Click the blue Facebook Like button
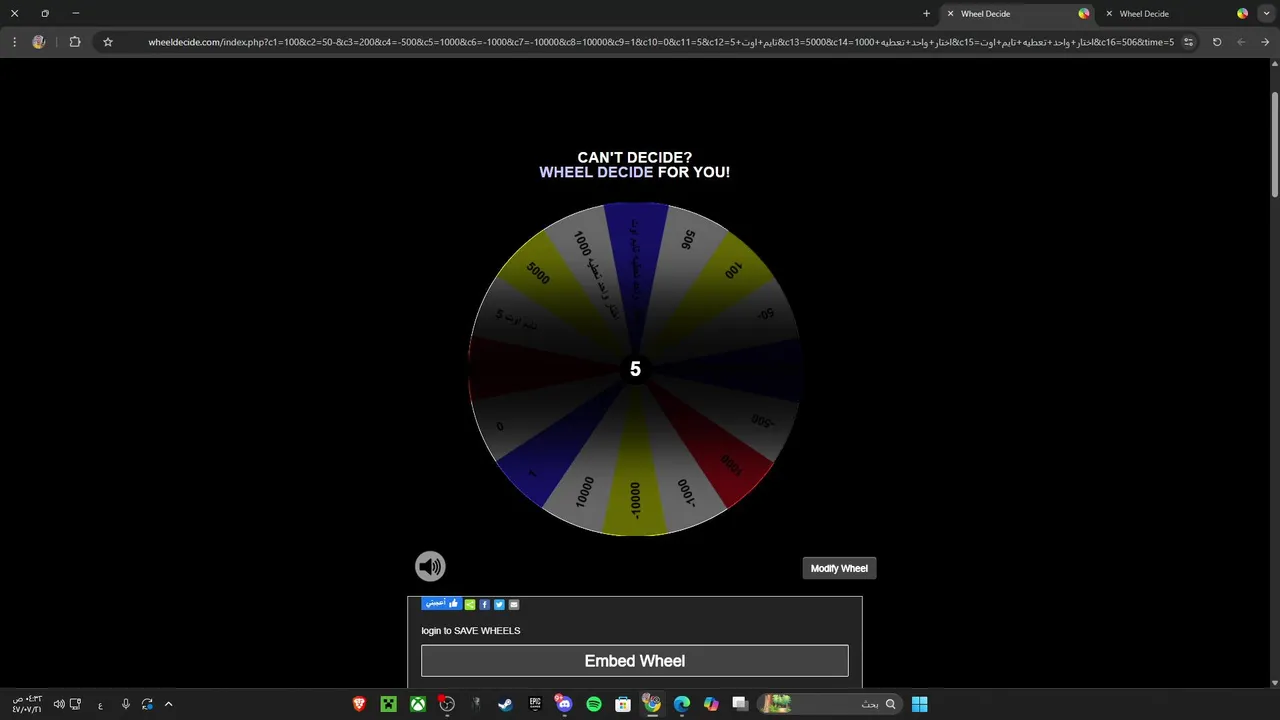Screen dimensions: 1280x720 click(441, 604)
